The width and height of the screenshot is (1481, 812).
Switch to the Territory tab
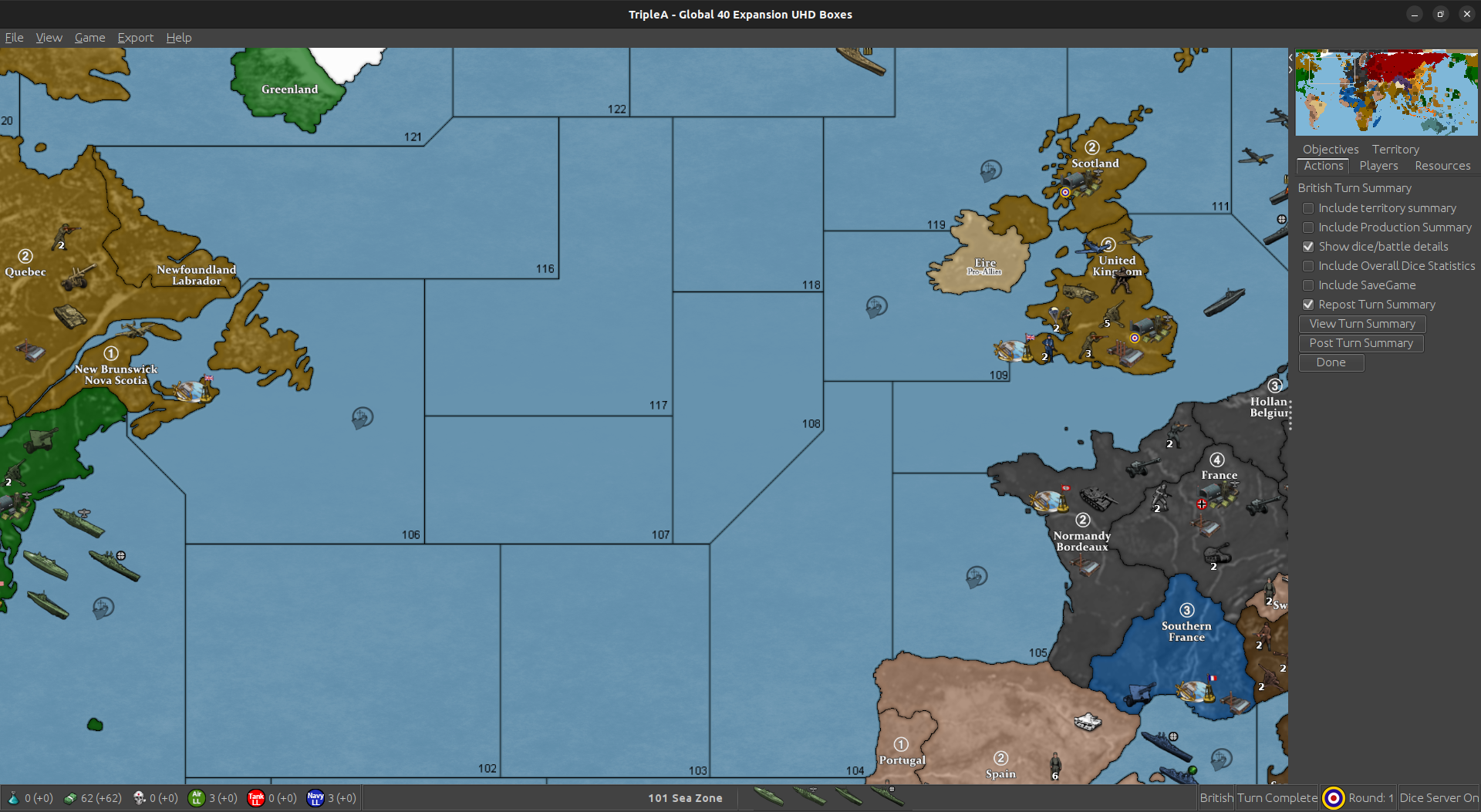pyautogui.click(x=1395, y=150)
